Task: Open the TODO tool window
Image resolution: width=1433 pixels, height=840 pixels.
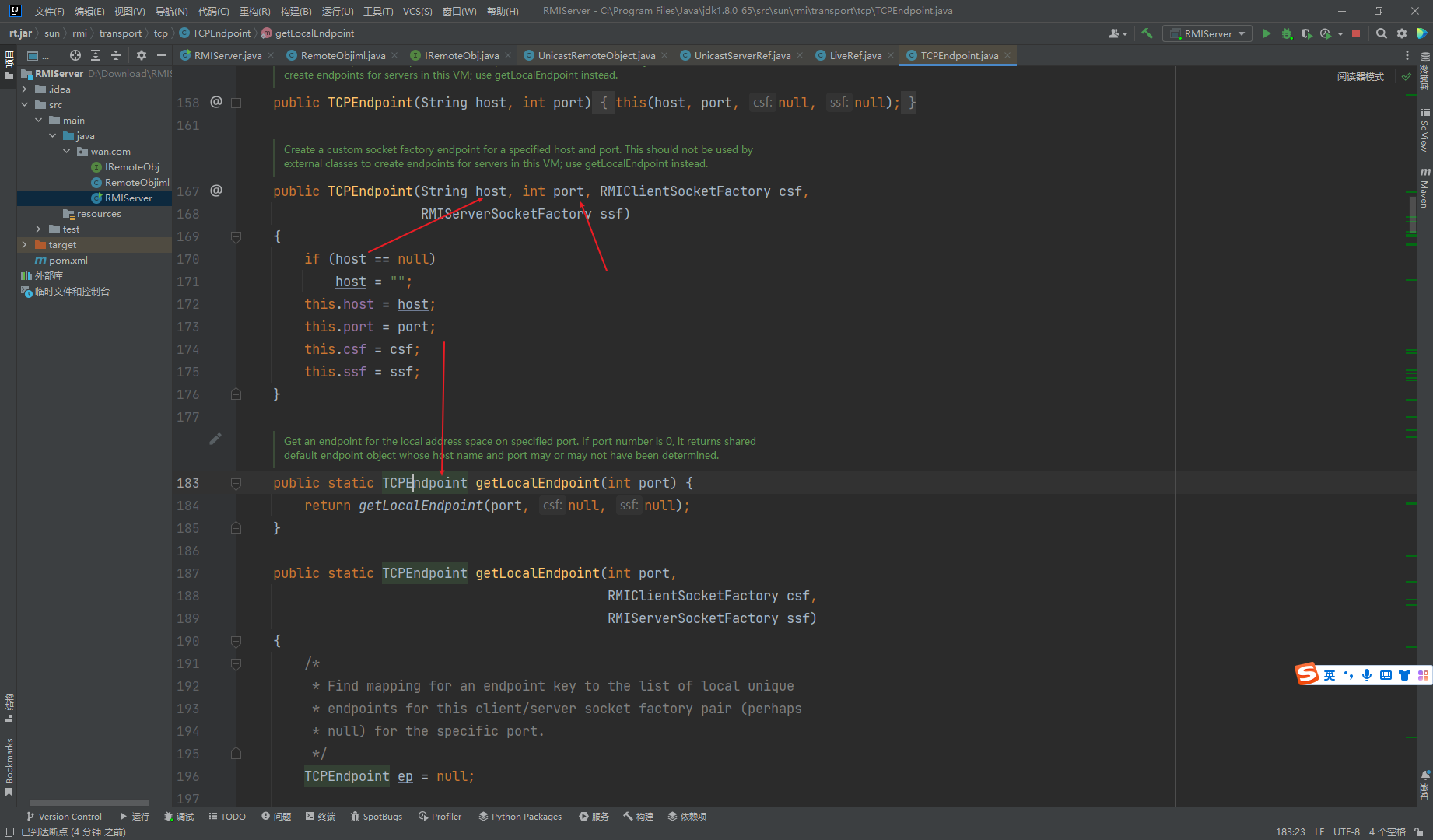Action: 227,817
